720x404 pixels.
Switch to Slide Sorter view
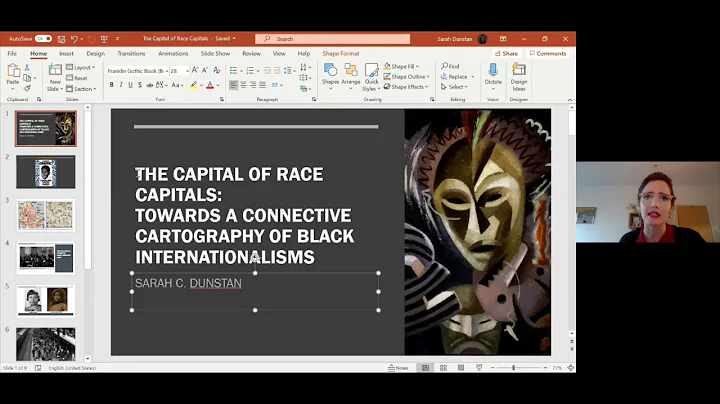443,368
